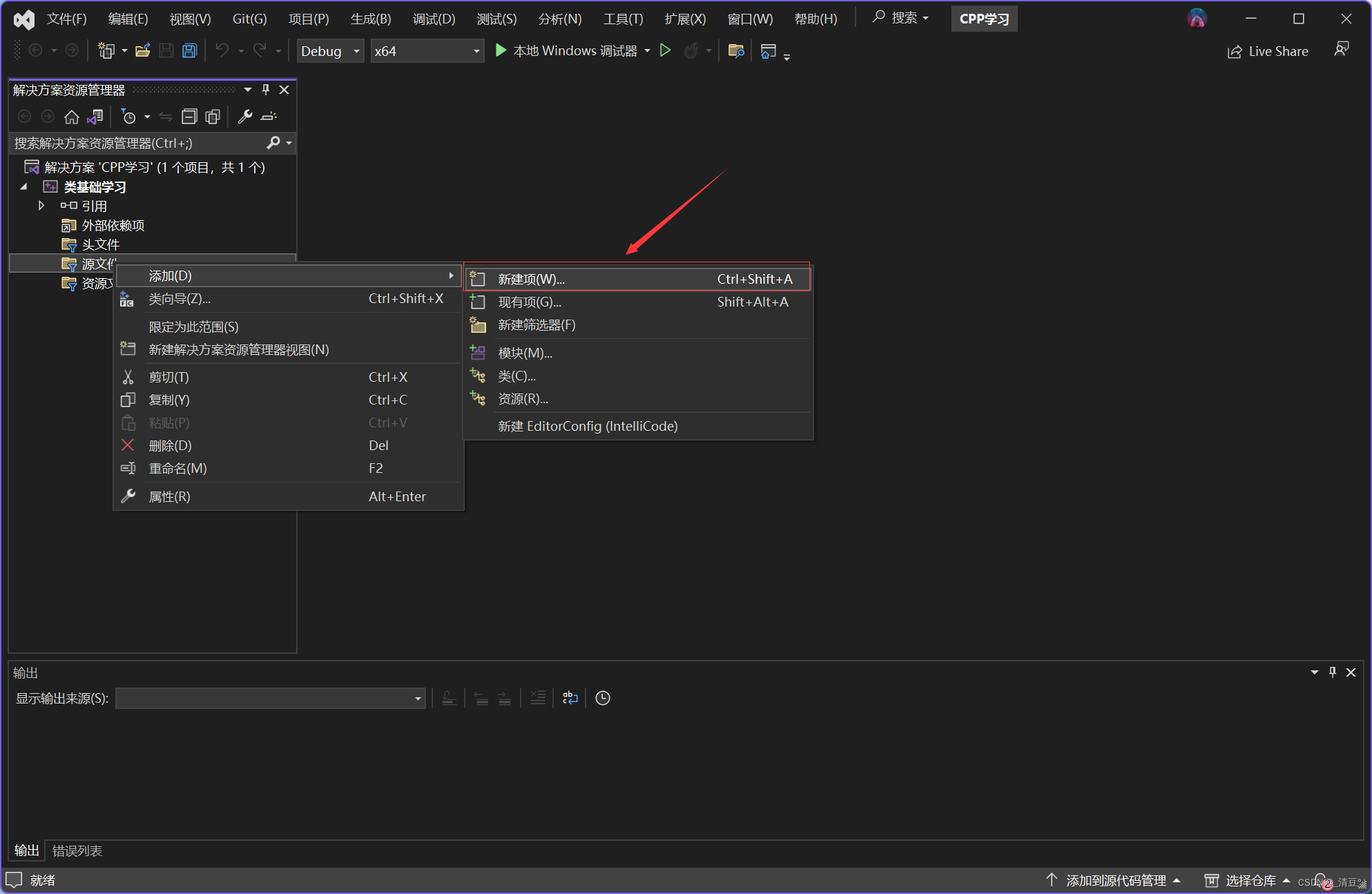Open the x64 platform dropdown
Screen dimensions: 1372x894
coord(427,51)
